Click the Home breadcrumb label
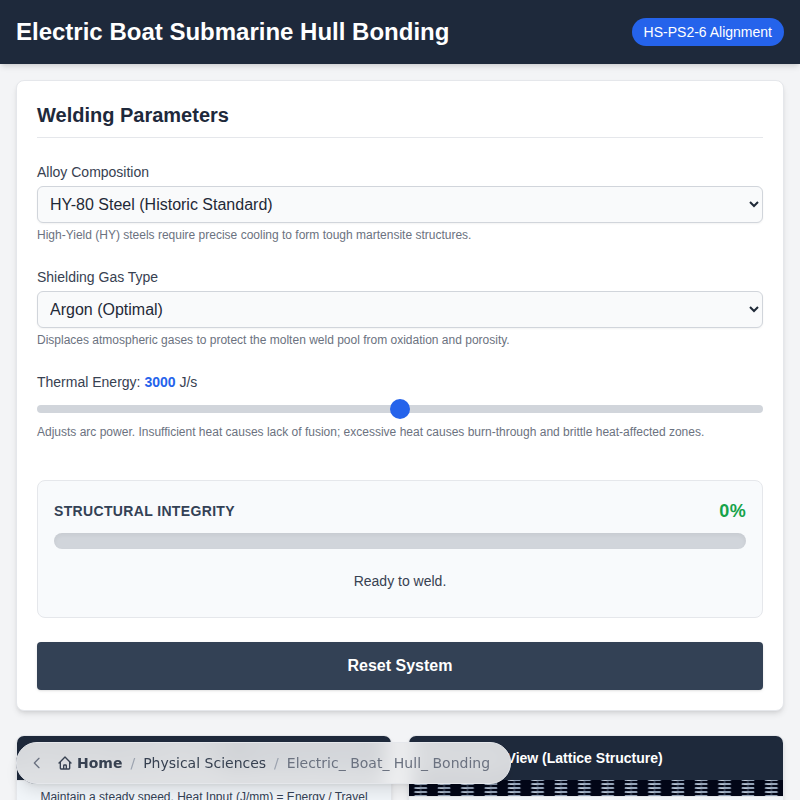 pyautogui.click(x=98, y=762)
